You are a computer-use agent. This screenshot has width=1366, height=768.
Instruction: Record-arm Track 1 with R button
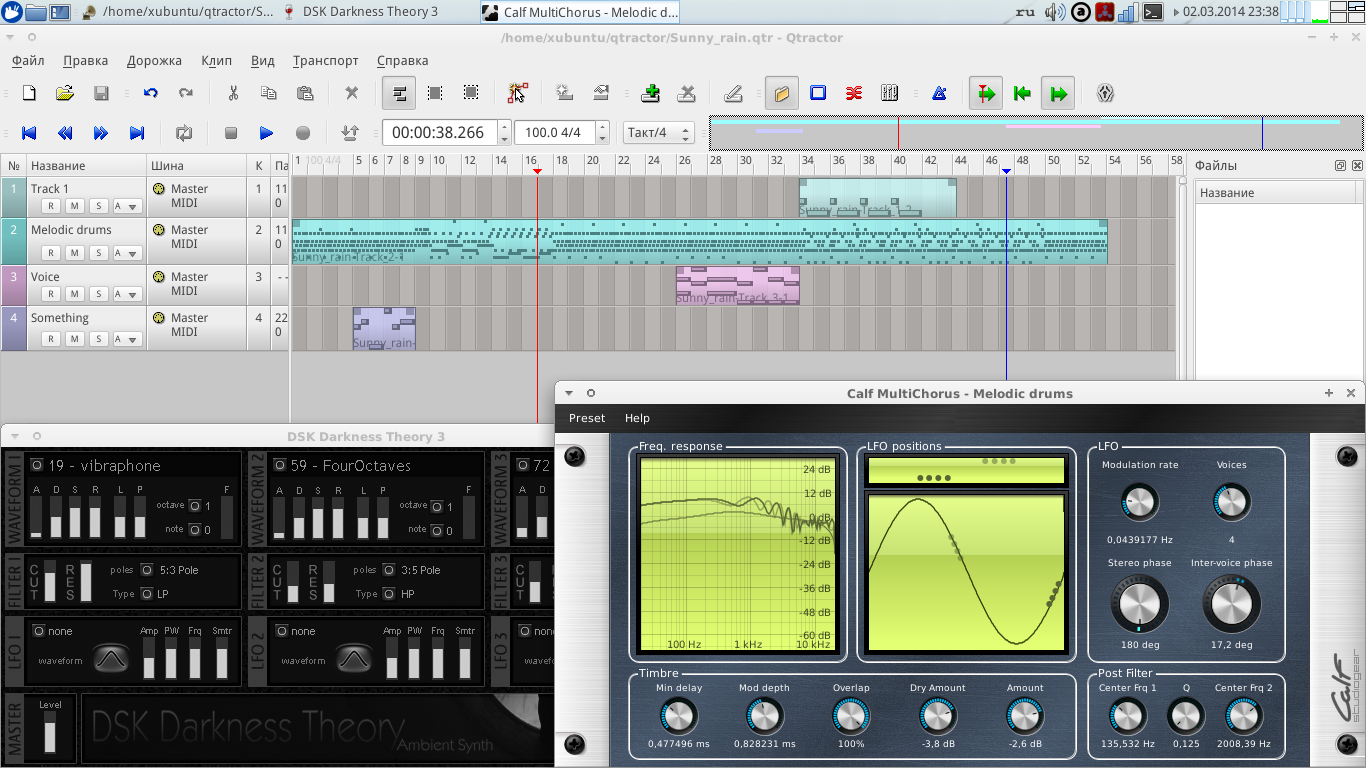[x=51, y=206]
